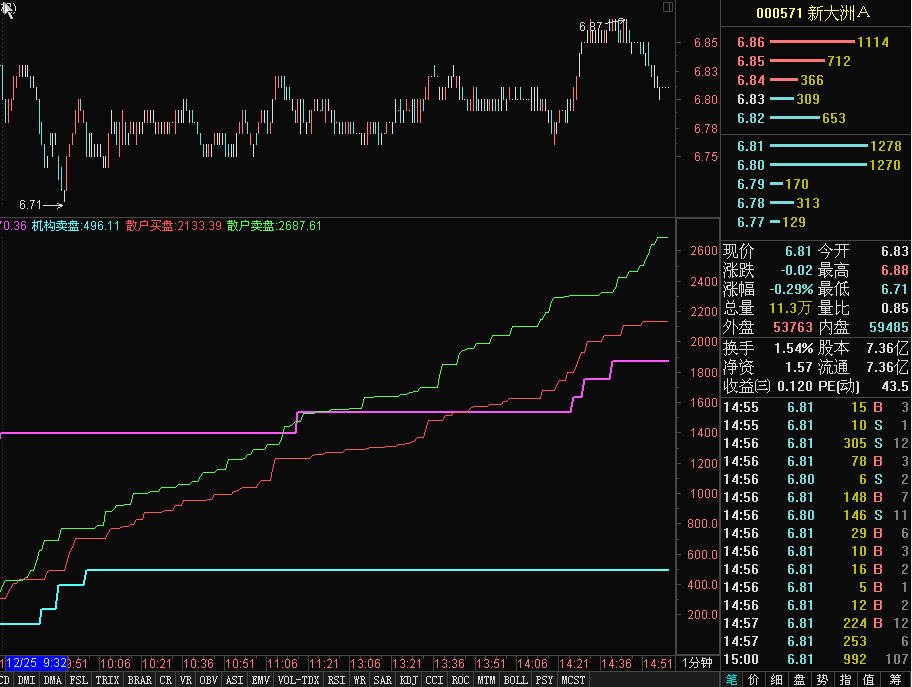Screen dimensions: 912x687
Task: Switch to the 价 price tab
Action: 753,679
